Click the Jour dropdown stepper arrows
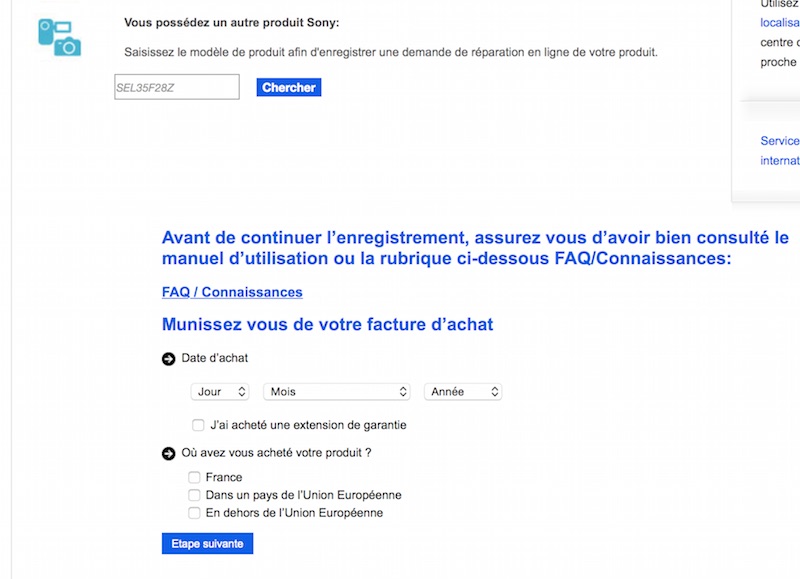This screenshot has width=800, height=579. [242, 392]
